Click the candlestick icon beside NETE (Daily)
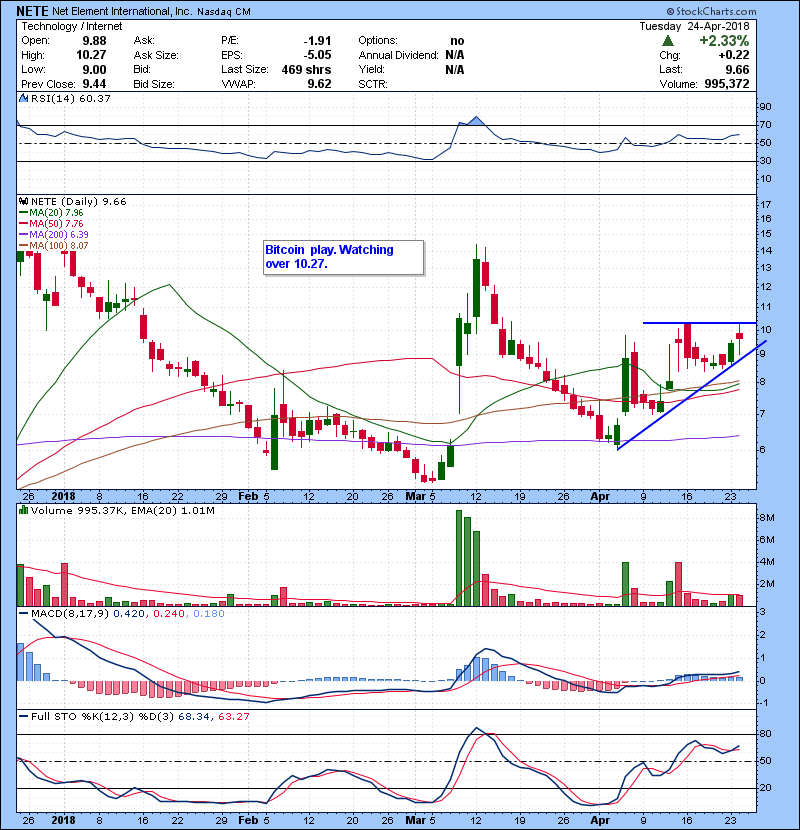 click(x=23, y=201)
